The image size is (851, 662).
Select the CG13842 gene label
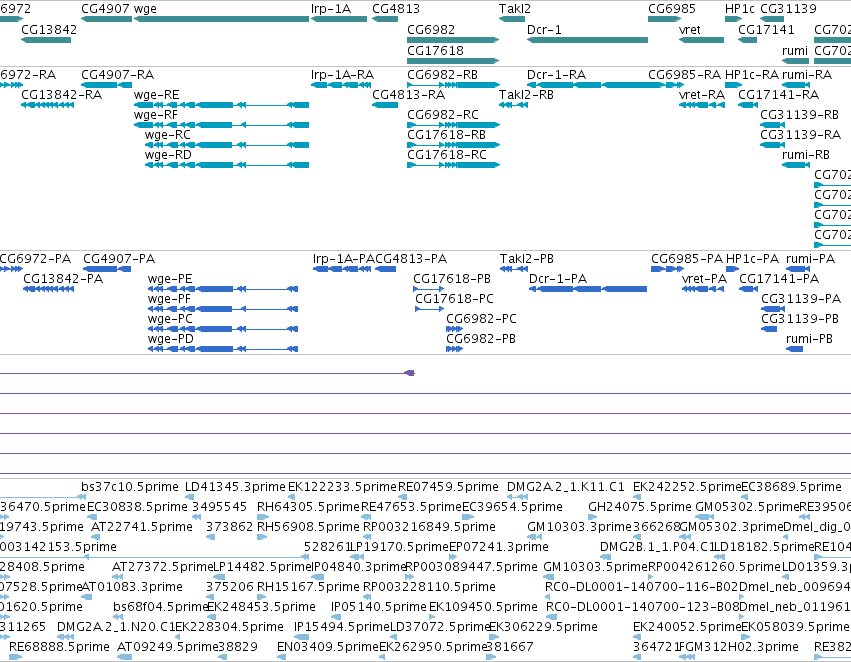pos(49,30)
